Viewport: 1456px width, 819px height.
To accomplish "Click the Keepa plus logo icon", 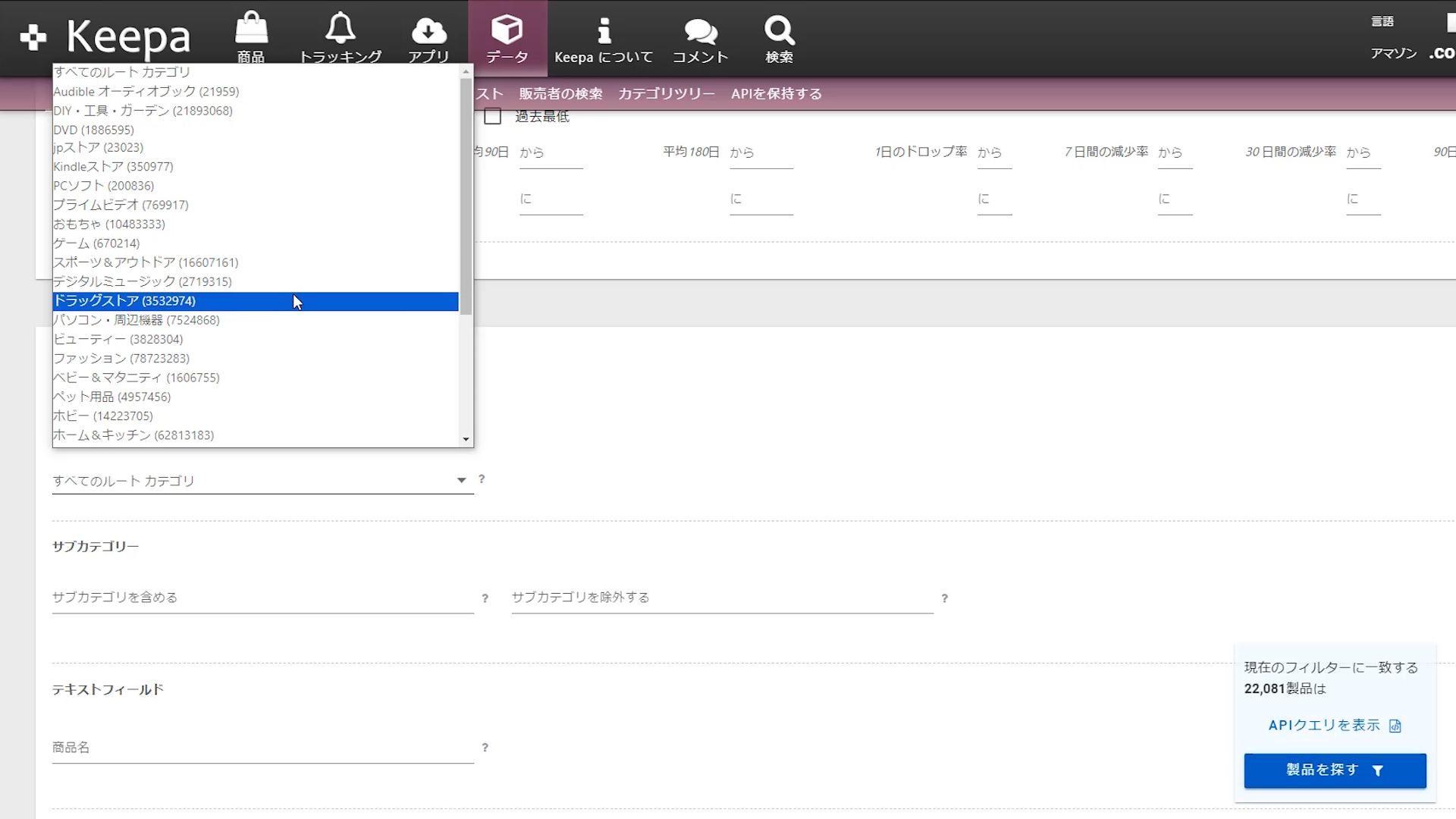I will coord(33,37).
